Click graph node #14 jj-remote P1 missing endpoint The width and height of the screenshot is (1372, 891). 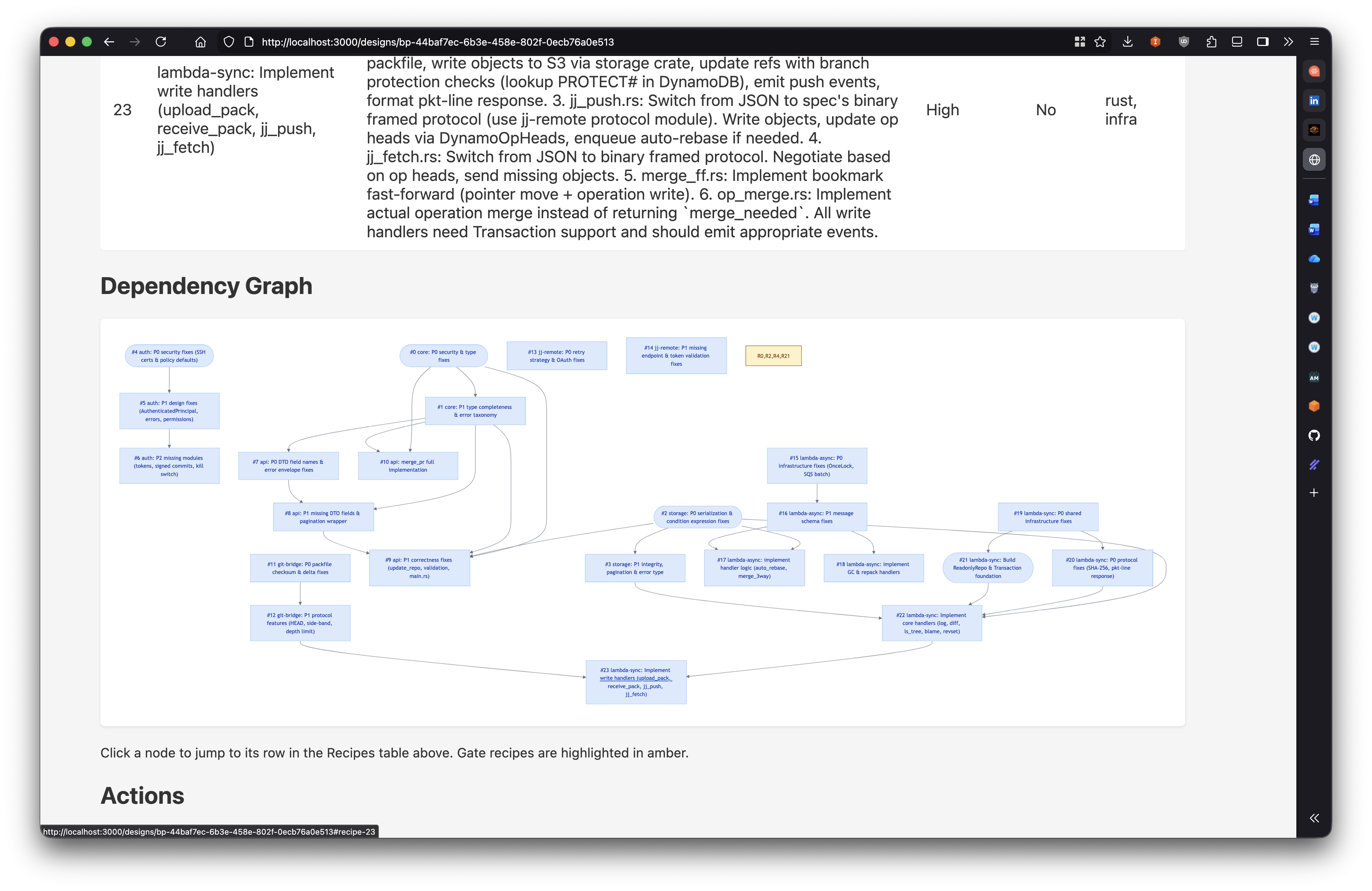(x=676, y=356)
